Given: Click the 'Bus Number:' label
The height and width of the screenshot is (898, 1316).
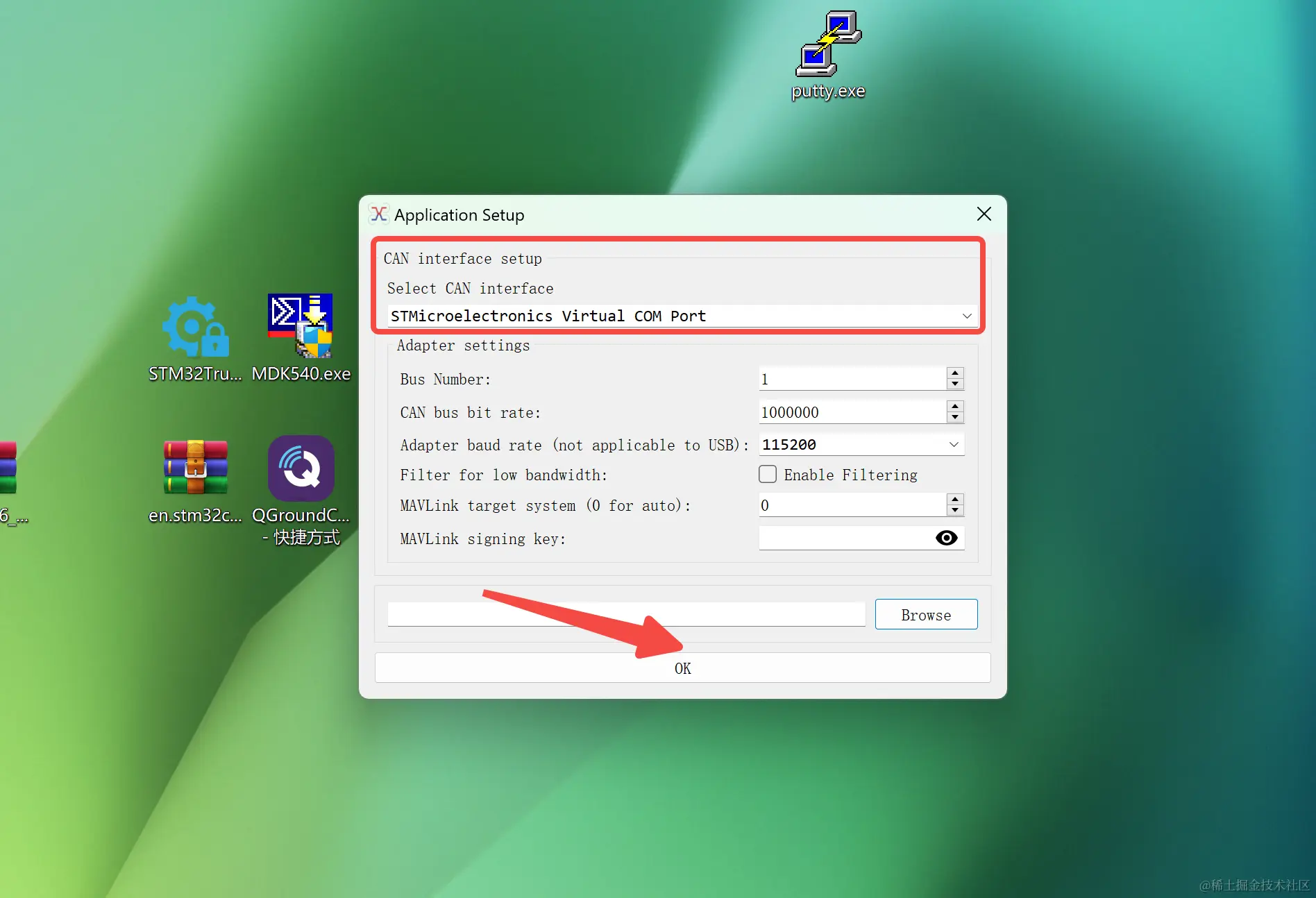Looking at the screenshot, I should click(445, 379).
